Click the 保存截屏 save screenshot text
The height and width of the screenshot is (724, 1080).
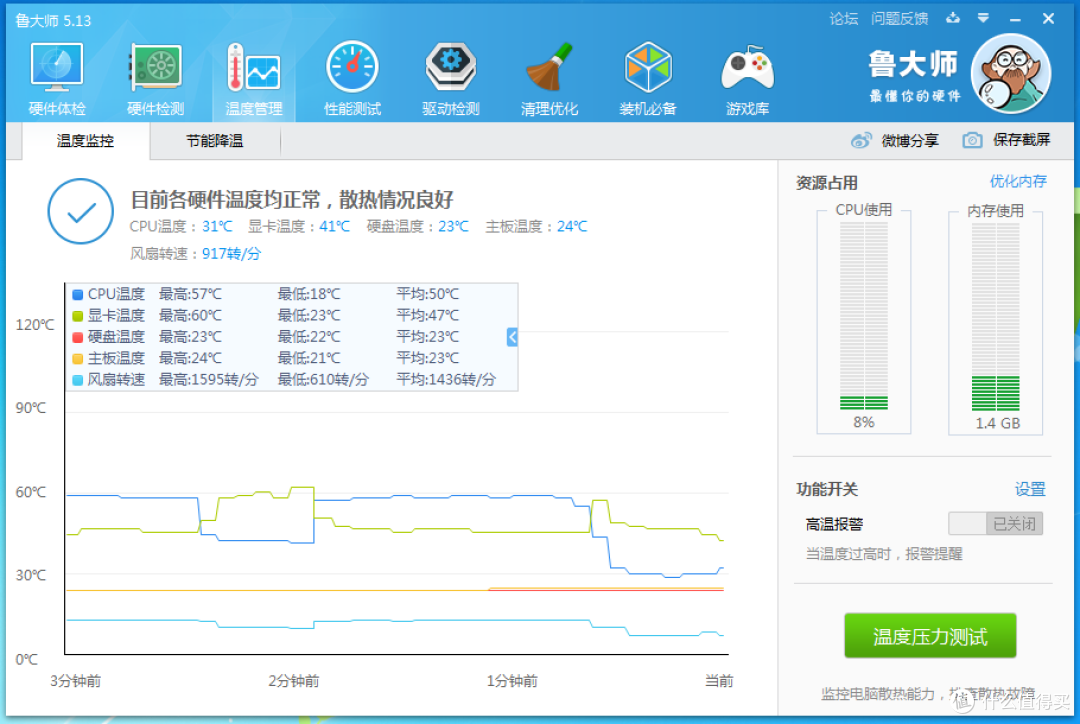pos(1021,140)
